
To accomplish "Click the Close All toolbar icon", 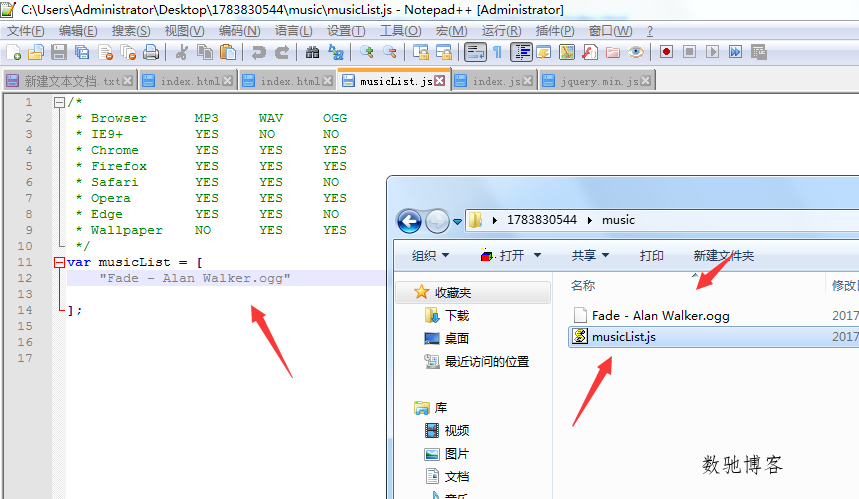I will [128, 53].
